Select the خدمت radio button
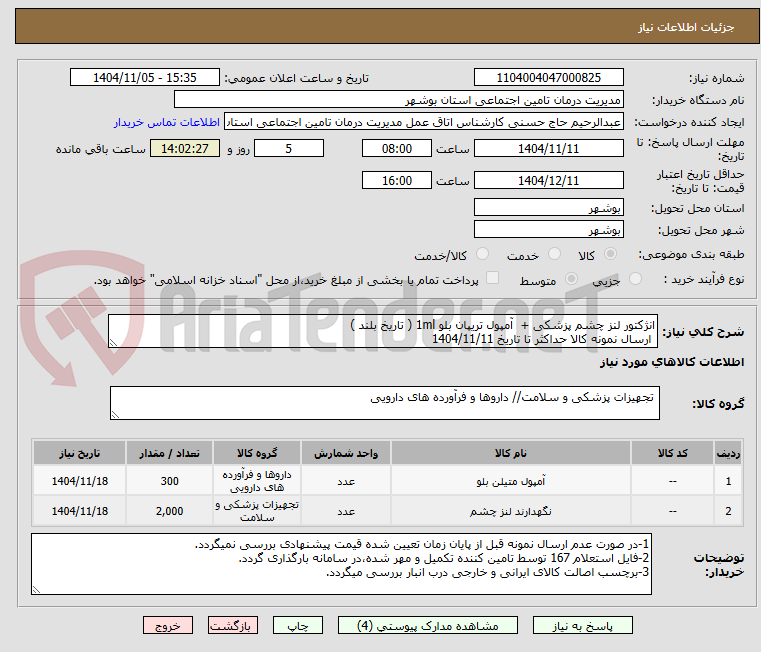Screen dimensions: 761x652 [x=554, y=253]
